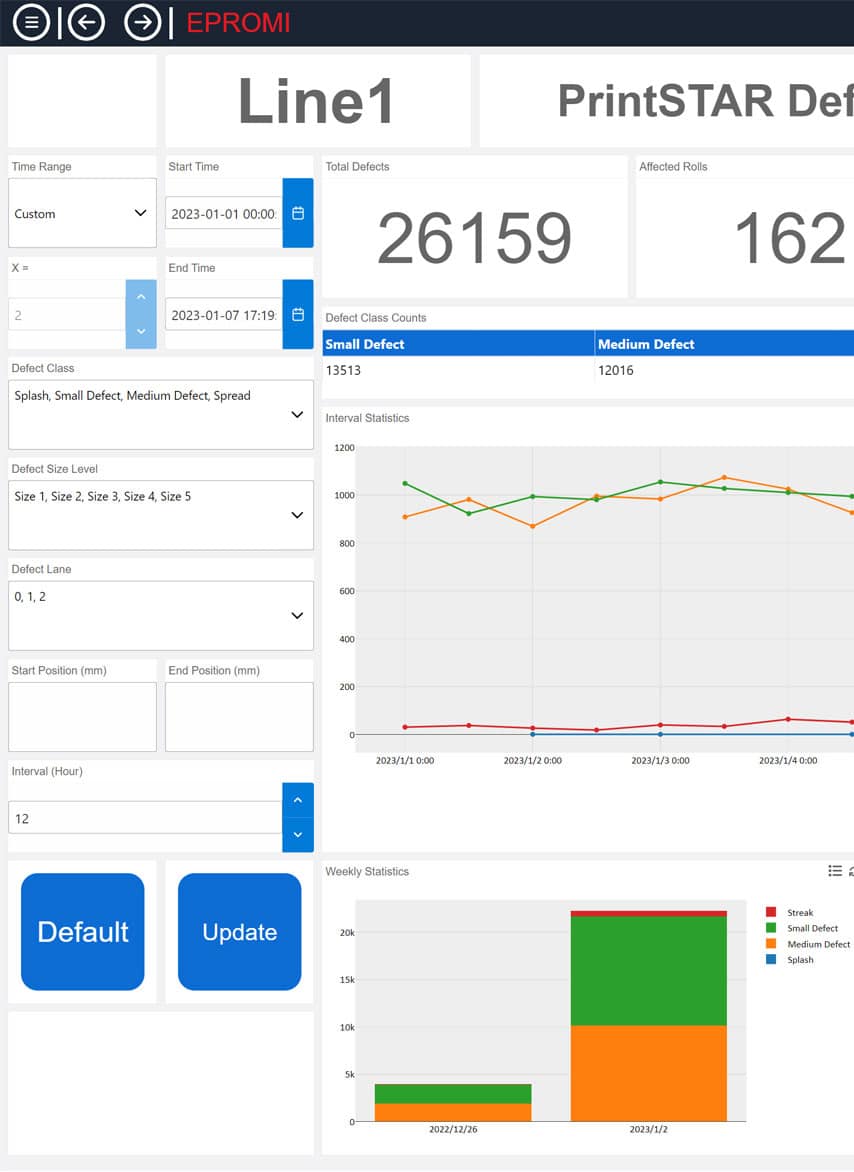854x1172 pixels.
Task: Click the back arrow navigation icon
Action: coord(87,22)
